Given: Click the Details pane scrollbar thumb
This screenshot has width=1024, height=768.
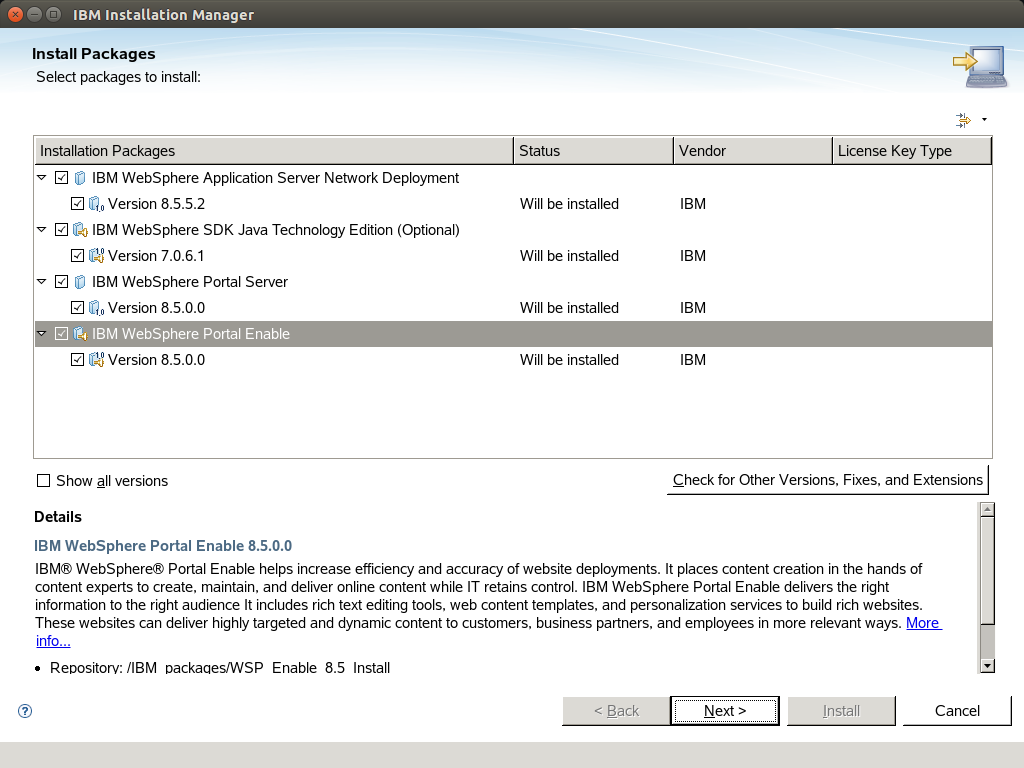Looking at the screenshot, I should click(x=987, y=570).
